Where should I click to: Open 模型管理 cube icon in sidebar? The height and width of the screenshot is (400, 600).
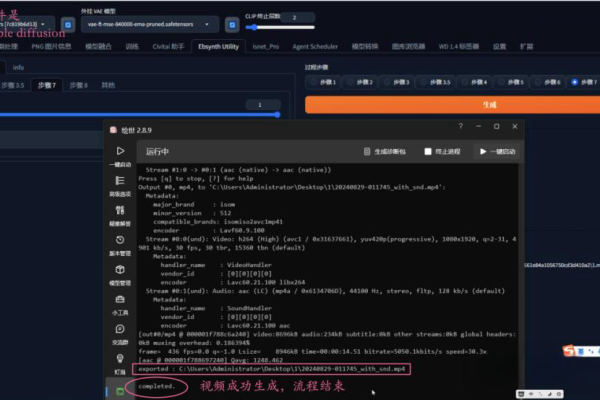point(120,269)
